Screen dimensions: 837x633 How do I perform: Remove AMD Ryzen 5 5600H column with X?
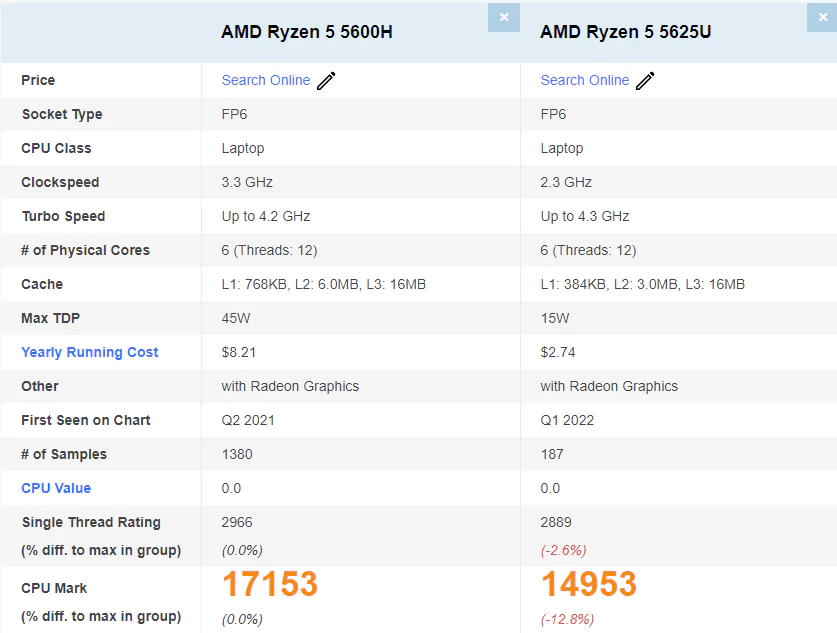(504, 18)
